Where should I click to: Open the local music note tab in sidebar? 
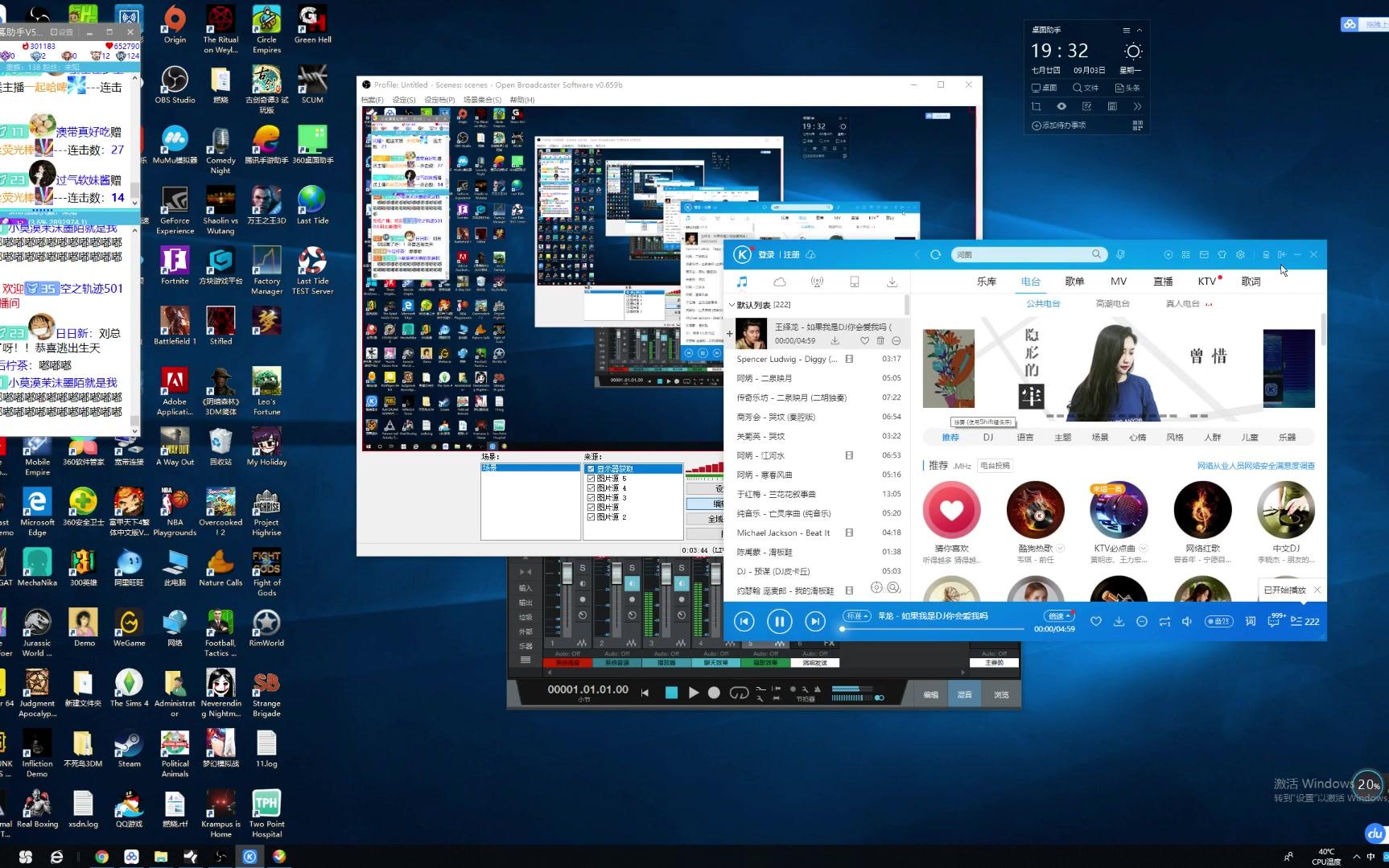[742, 282]
